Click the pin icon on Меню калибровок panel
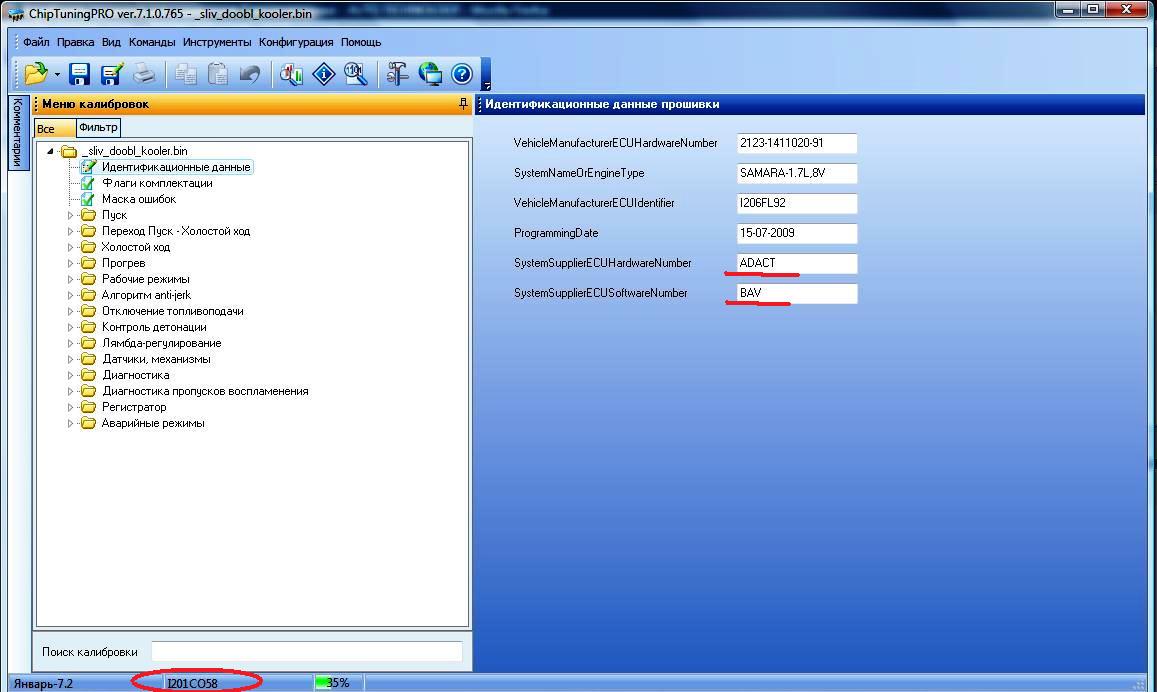Viewport: 1157px width, 692px height. click(463, 103)
